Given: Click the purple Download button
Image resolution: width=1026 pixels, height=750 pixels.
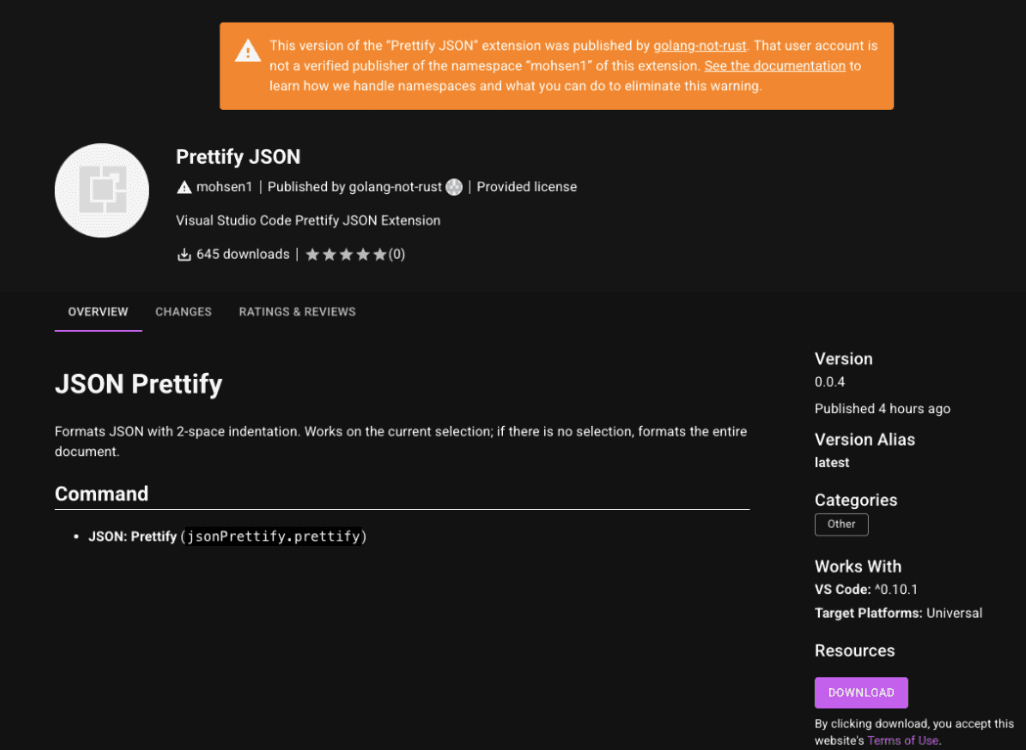Looking at the screenshot, I should (x=861, y=692).
